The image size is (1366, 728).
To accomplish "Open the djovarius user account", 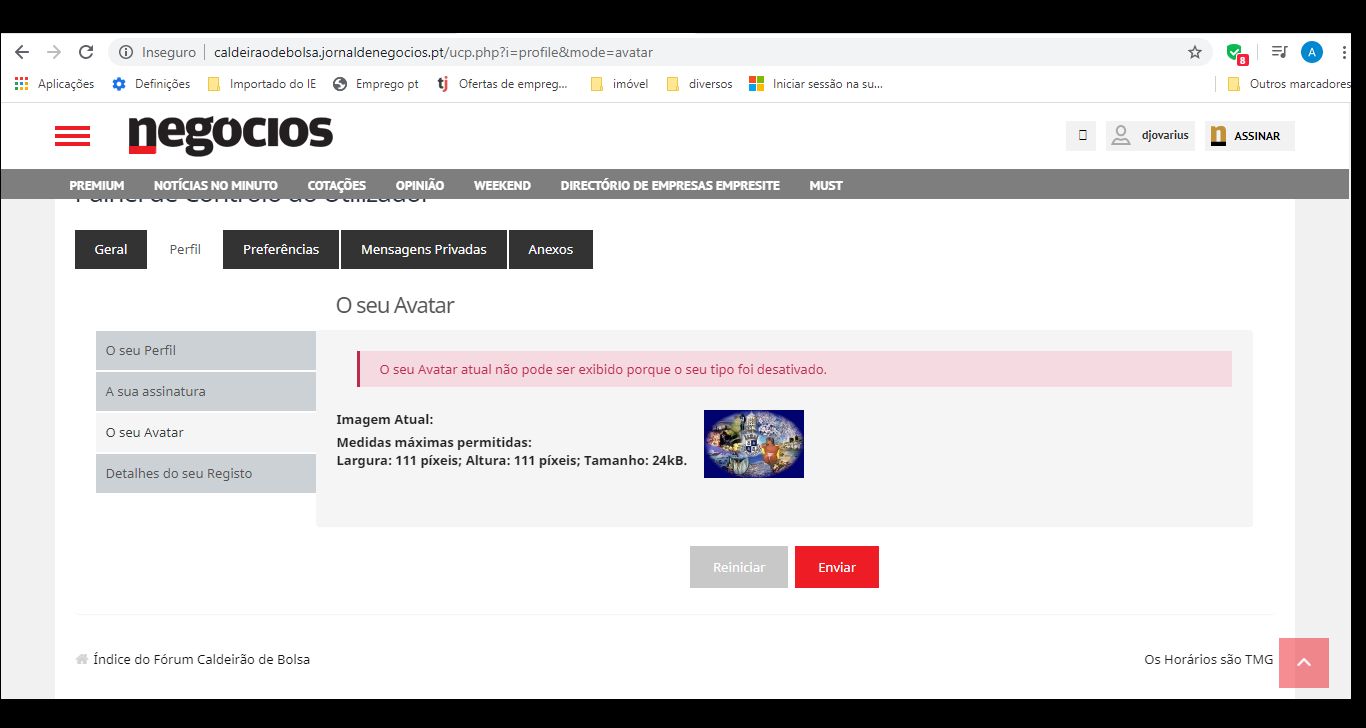I will [x=1150, y=135].
